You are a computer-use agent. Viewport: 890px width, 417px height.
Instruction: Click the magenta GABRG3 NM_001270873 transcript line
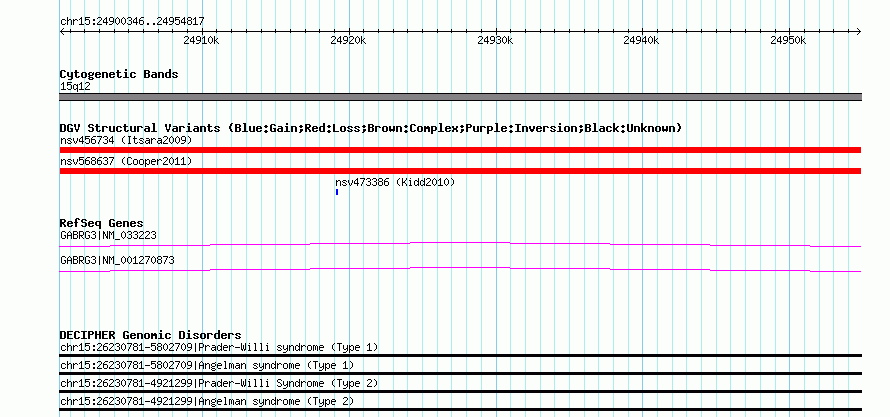460,269
